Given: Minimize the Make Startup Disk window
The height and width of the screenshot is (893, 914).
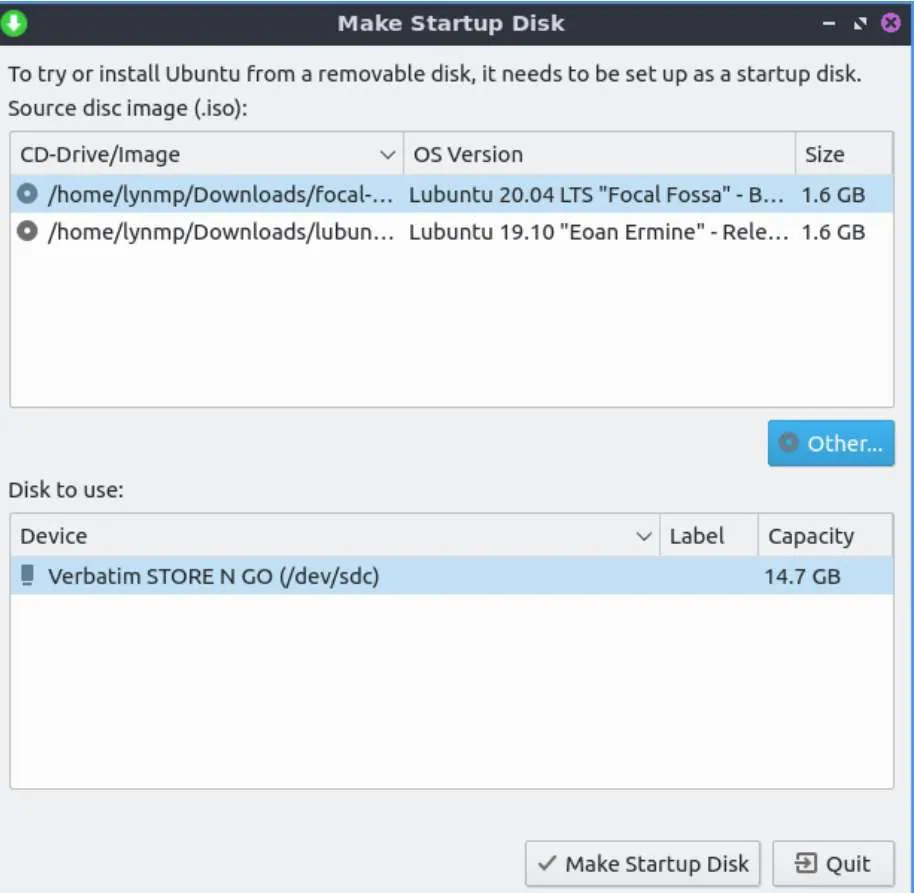Looking at the screenshot, I should [x=829, y=23].
